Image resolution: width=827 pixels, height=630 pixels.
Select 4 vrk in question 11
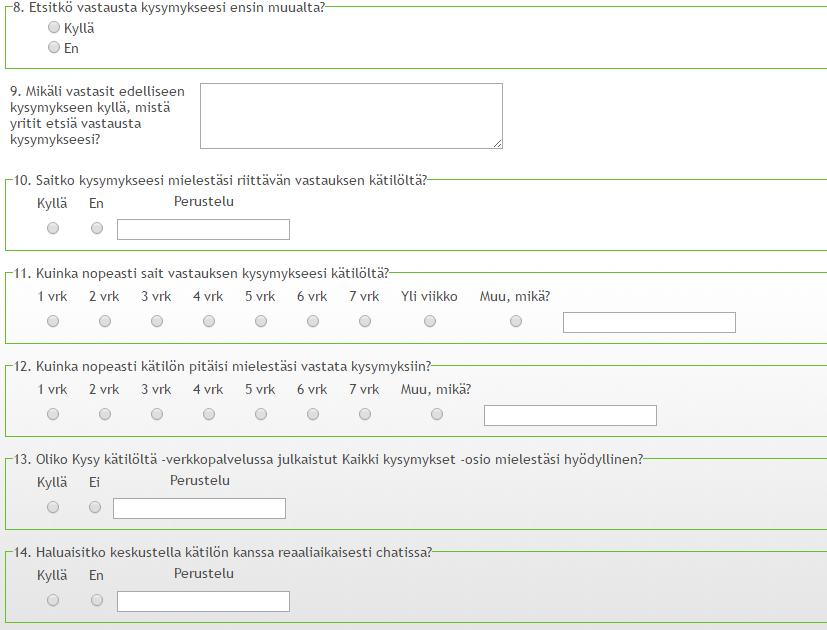pos(209,321)
